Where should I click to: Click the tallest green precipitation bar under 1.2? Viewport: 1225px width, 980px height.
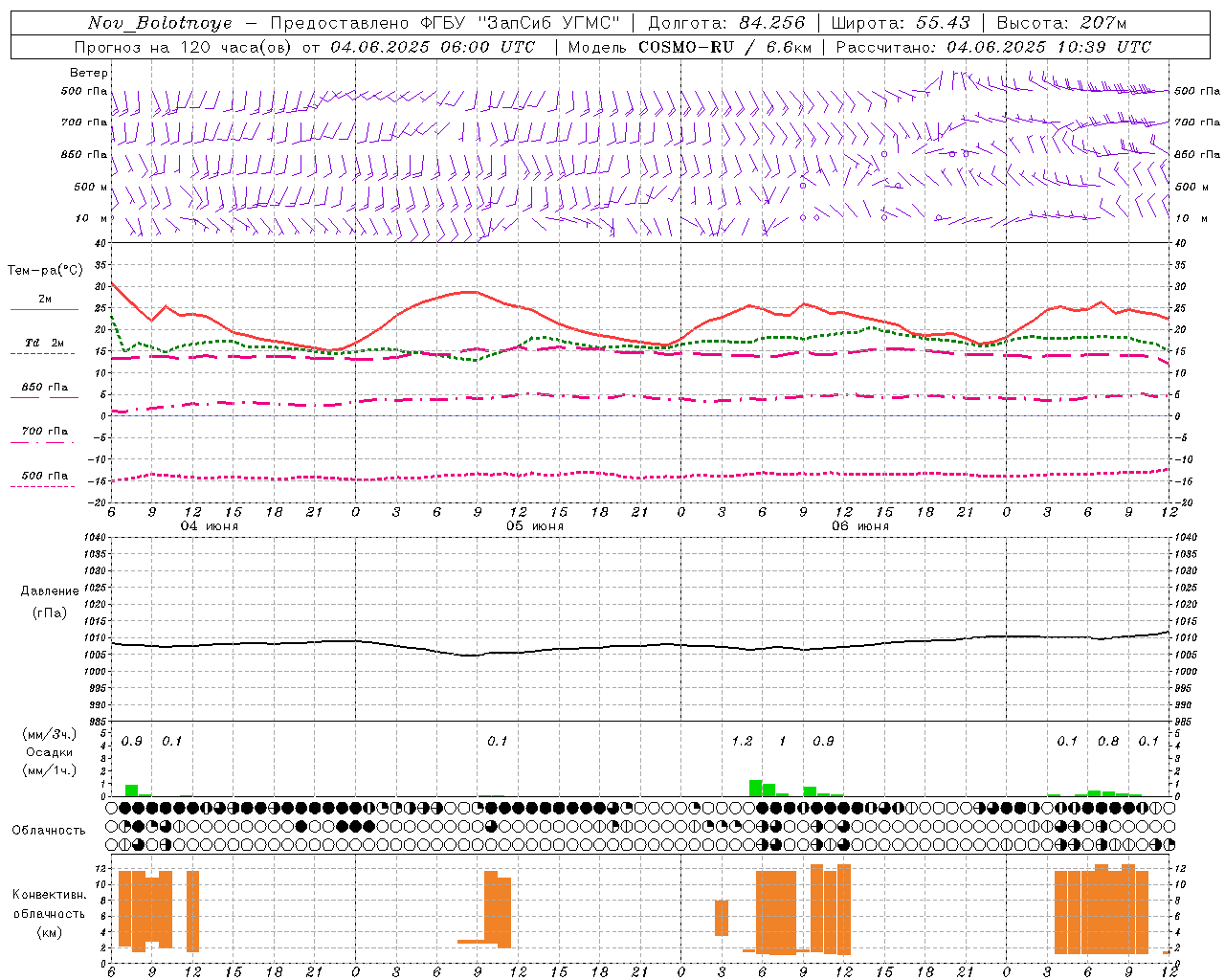(755, 789)
